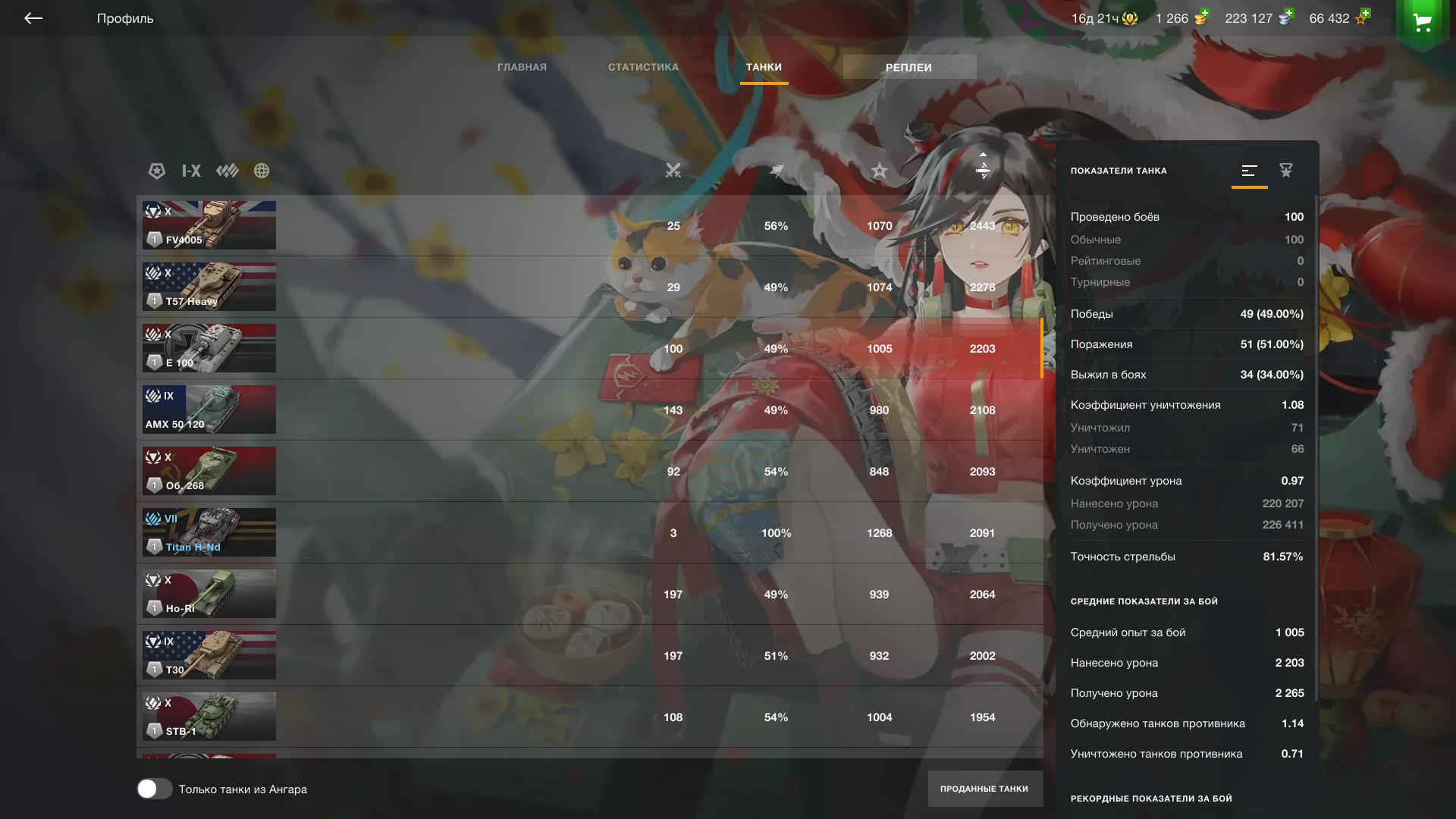
Task: Select the T57 Heavy tank thumbnail
Action: pos(209,287)
